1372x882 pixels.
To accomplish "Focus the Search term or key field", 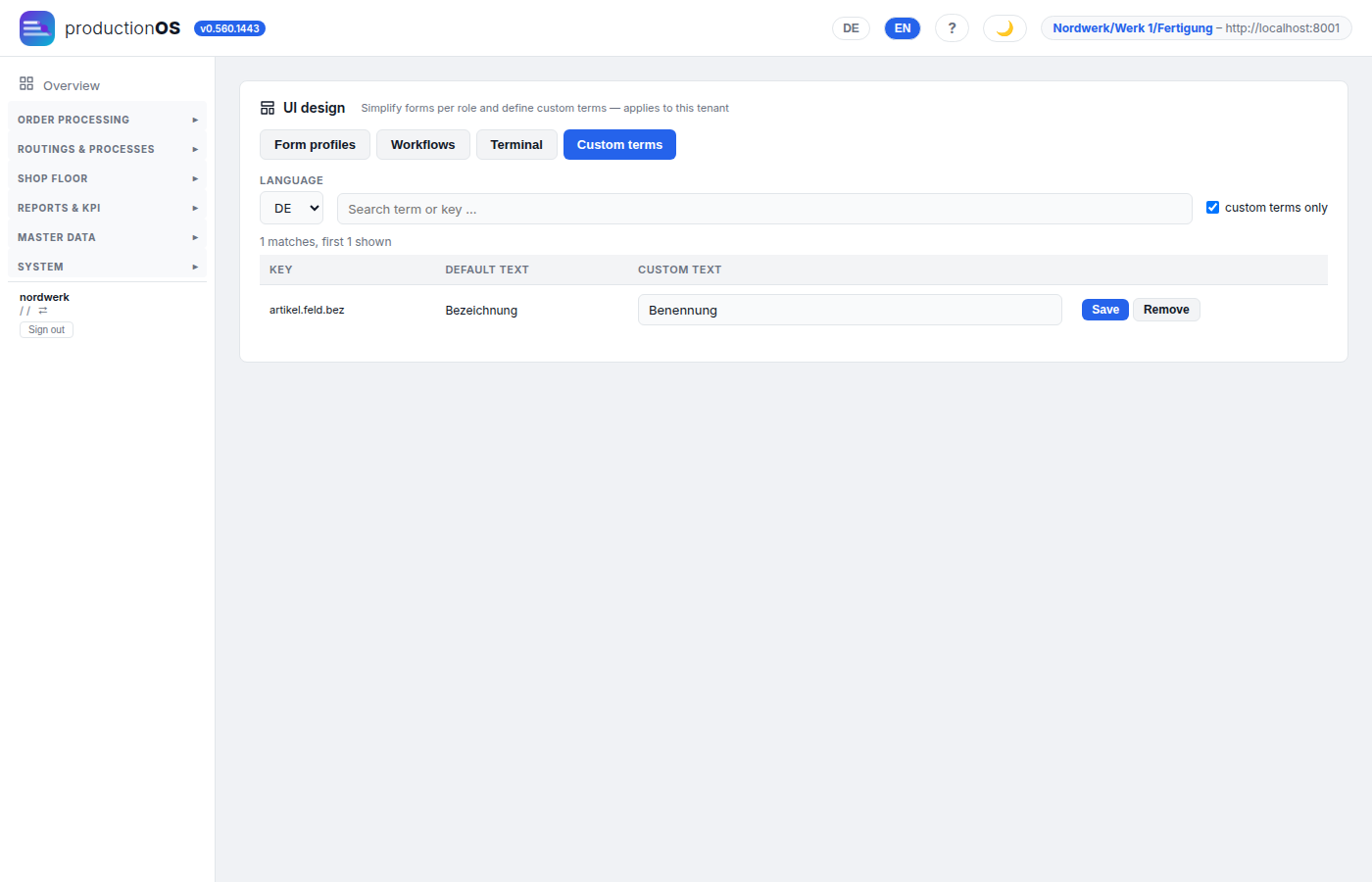I will click(x=764, y=209).
